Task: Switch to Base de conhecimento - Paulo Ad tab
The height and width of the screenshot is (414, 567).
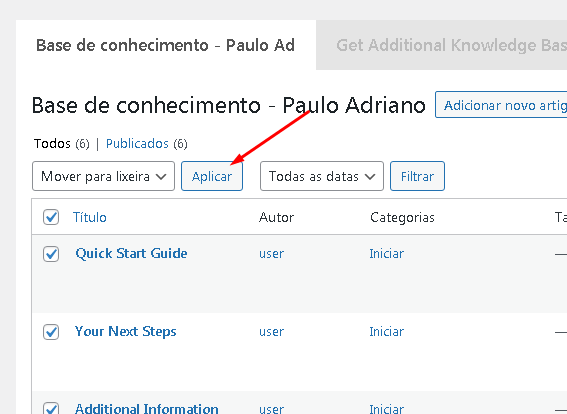Action: point(166,45)
